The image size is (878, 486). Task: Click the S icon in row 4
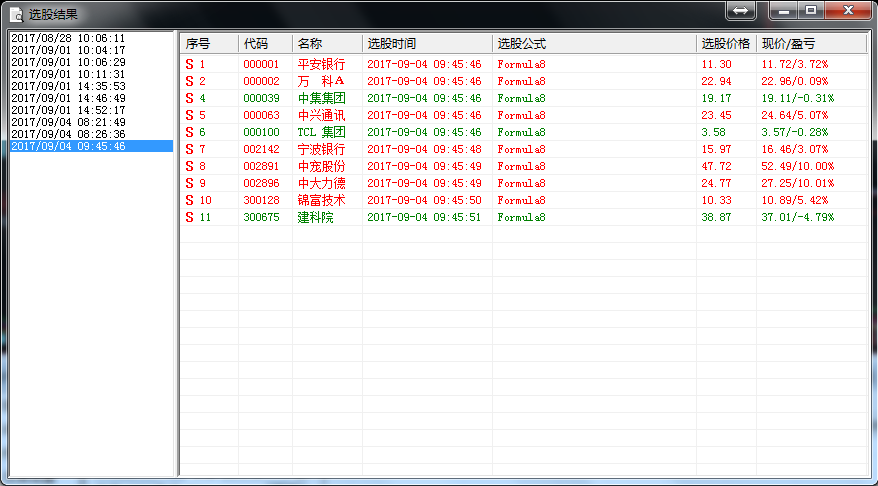coord(189,99)
